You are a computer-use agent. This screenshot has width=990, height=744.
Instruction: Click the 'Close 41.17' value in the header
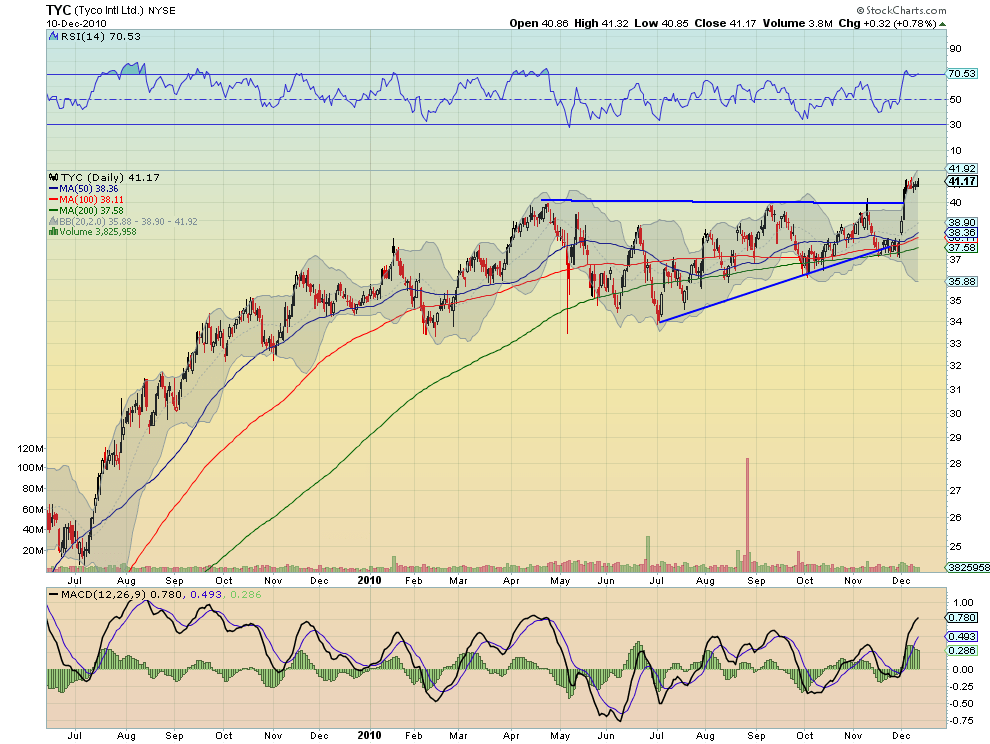pyautogui.click(x=725, y=23)
